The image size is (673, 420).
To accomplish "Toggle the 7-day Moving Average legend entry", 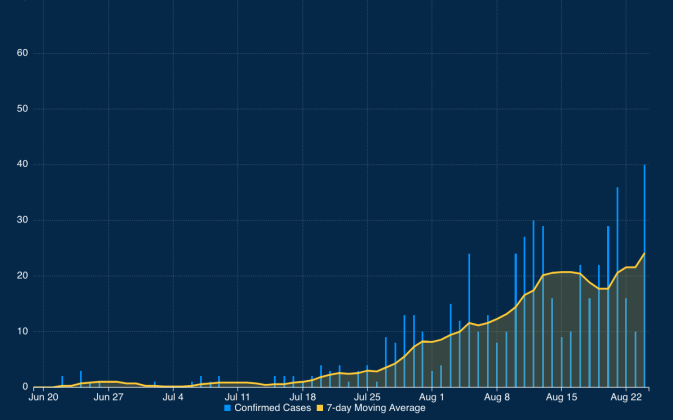I will (371, 408).
